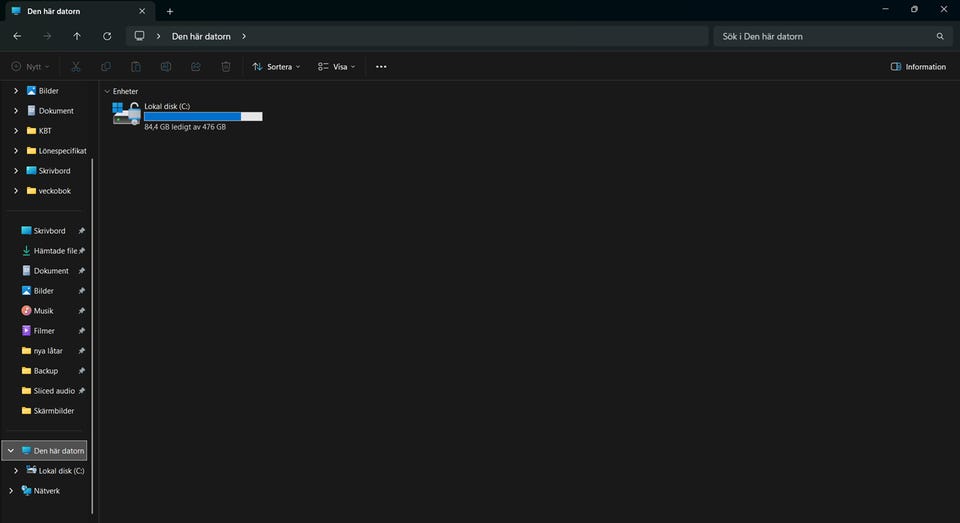Click chevron after Den här datorn breadcrumb
The image size is (960, 523).
(x=244, y=36)
